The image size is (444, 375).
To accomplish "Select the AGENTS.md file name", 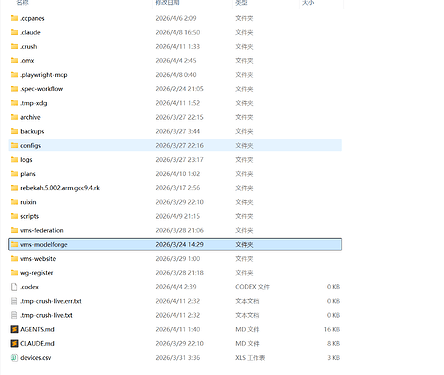I will click(x=37, y=330).
